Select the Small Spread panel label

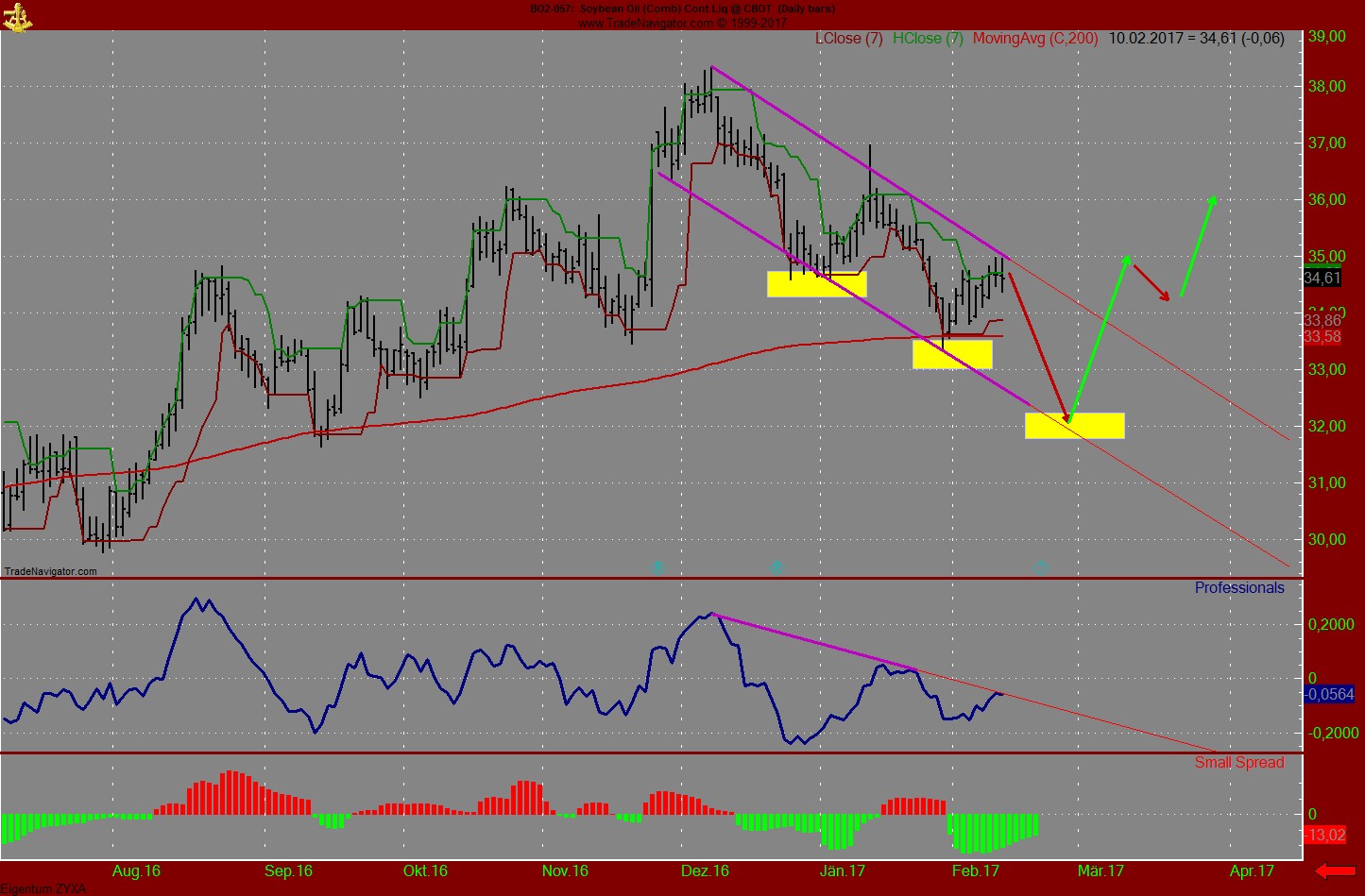coord(1240,763)
